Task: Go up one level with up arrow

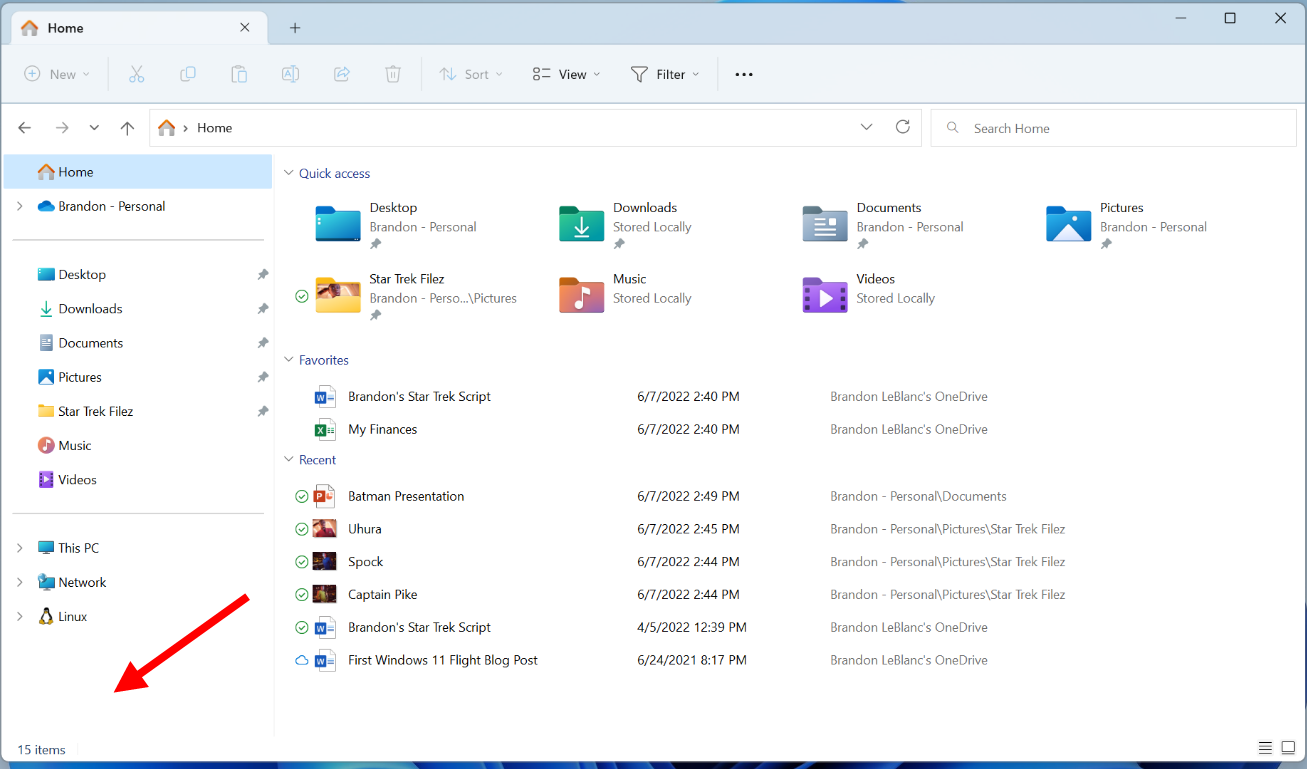Action: coord(127,128)
